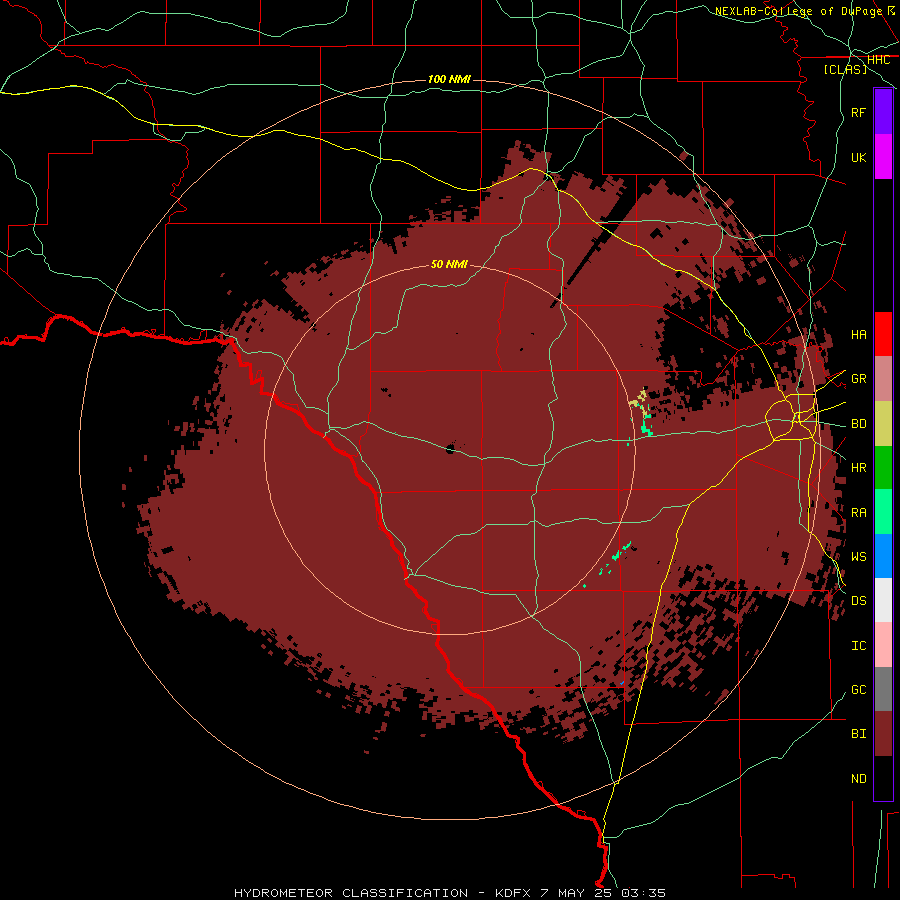This screenshot has width=900, height=900.
Task: Click the GR pinkish legend swatch
Action: pyautogui.click(x=883, y=378)
